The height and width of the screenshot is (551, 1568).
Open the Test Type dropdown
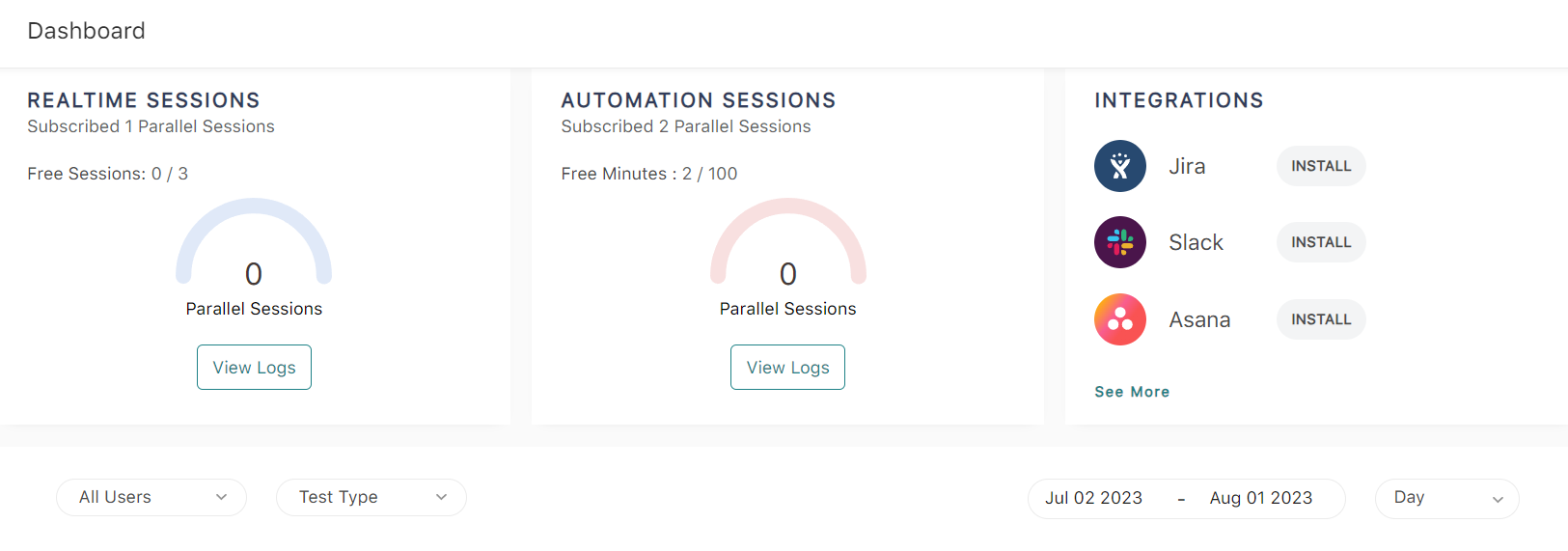click(x=371, y=497)
